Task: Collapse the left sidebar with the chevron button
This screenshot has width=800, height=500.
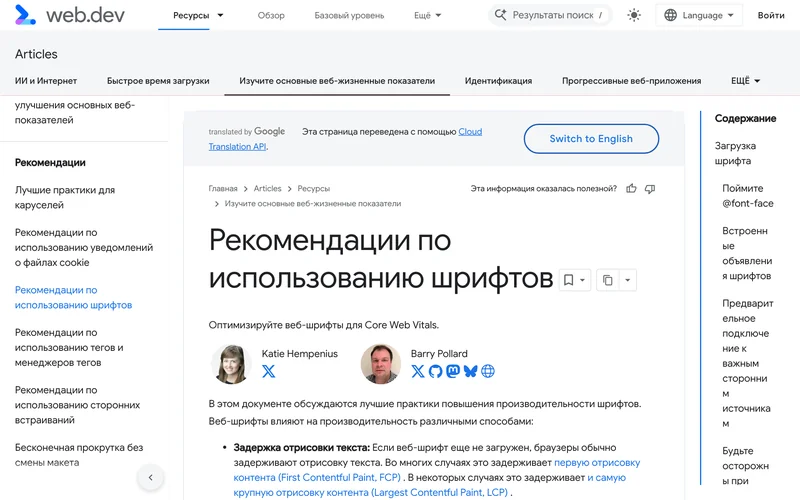Action: click(151, 478)
